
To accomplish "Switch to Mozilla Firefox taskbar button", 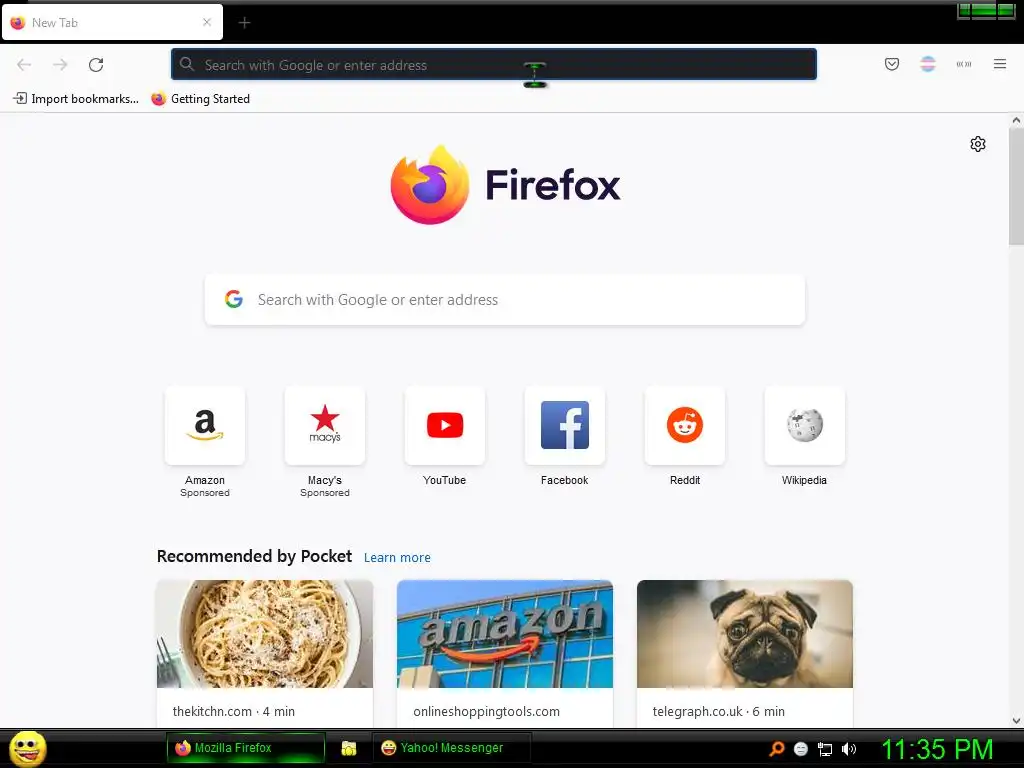I will pyautogui.click(x=246, y=748).
